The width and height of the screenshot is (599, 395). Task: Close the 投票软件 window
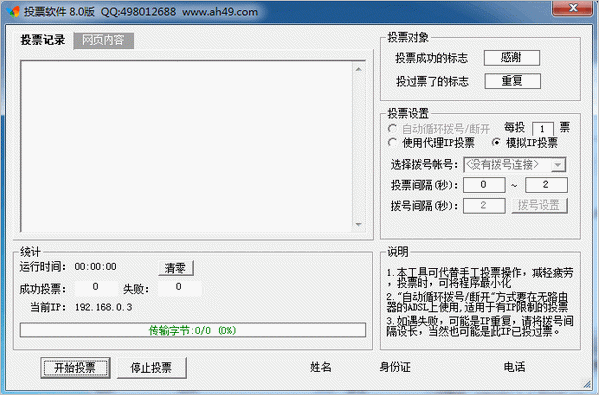click(x=573, y=8)
